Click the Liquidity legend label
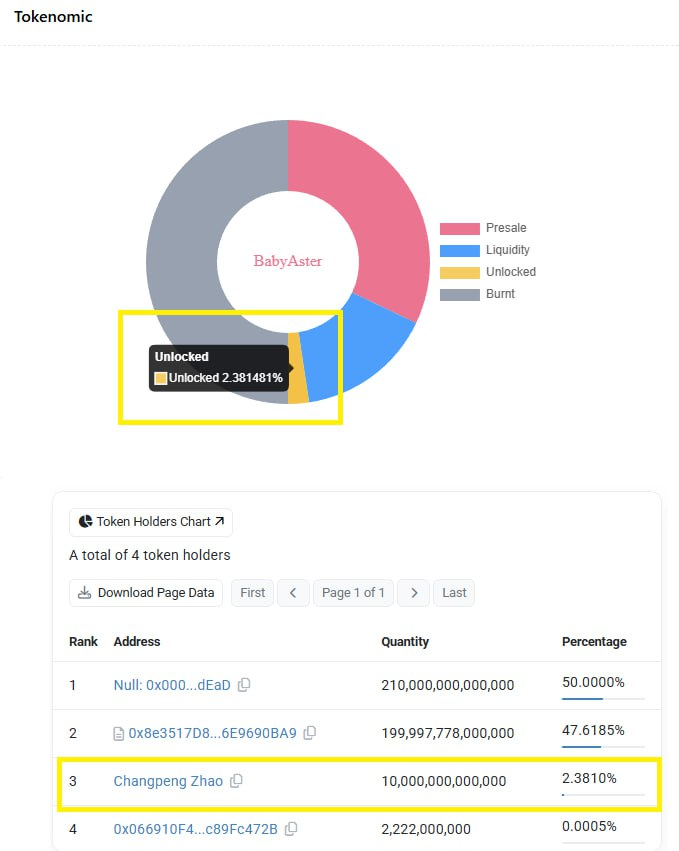This screenshot has width=679, height=851. click(x=507, y=250)
